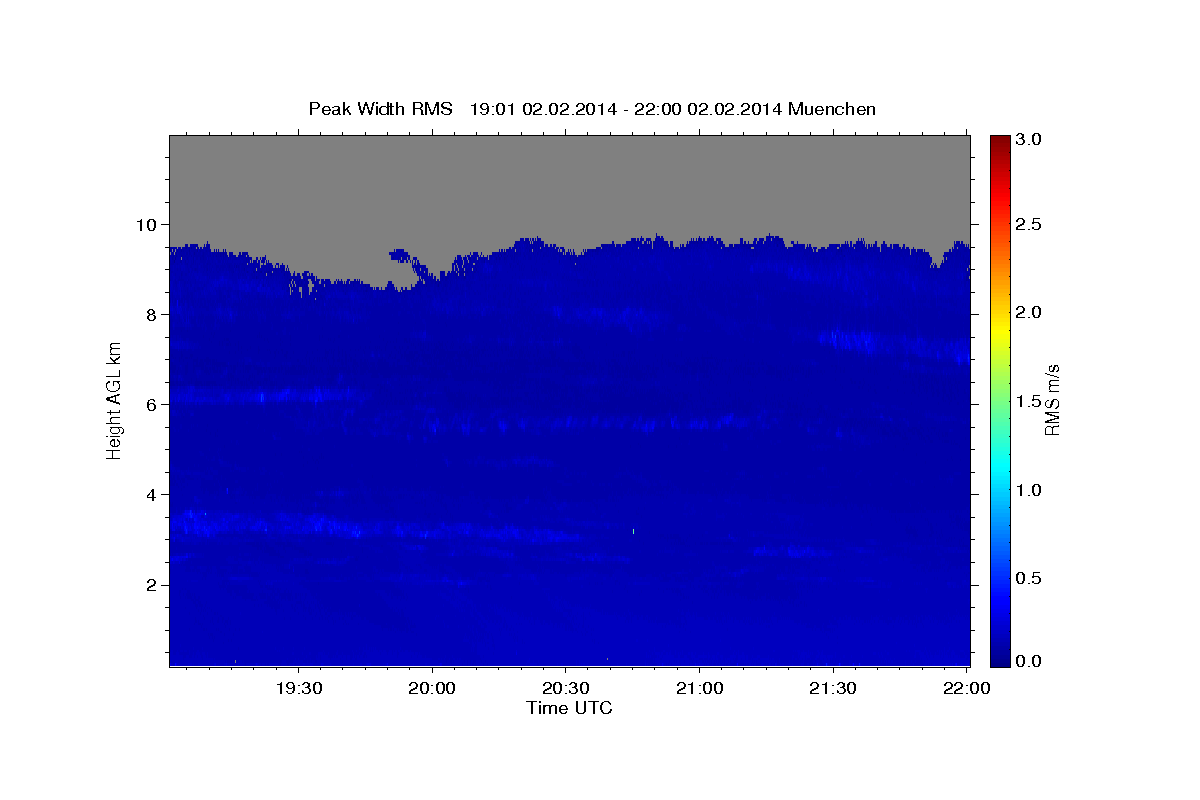Select the 20:00 time tick label
Image resolution: width=1200 pixels, height=800 pixels.
(432, 689)
